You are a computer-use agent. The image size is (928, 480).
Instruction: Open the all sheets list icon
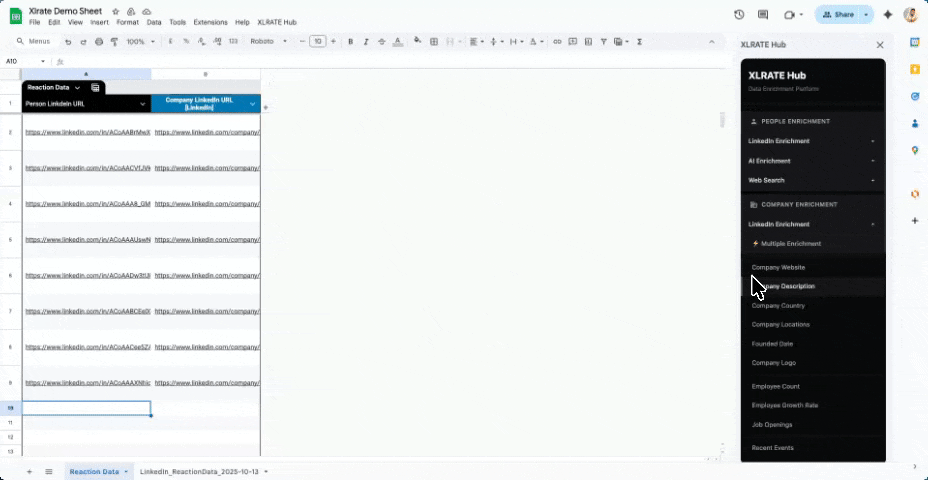(x=49, y=471)
